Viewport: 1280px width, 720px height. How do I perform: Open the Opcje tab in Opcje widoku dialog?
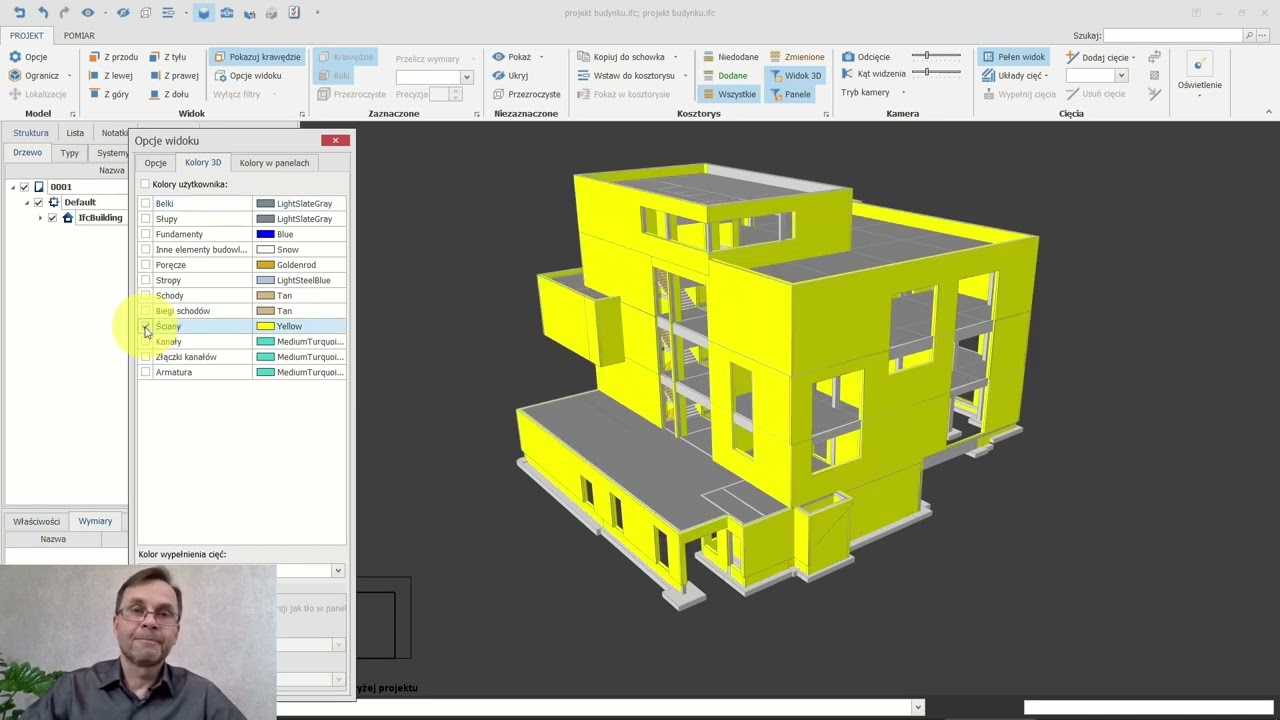(155, 163)
